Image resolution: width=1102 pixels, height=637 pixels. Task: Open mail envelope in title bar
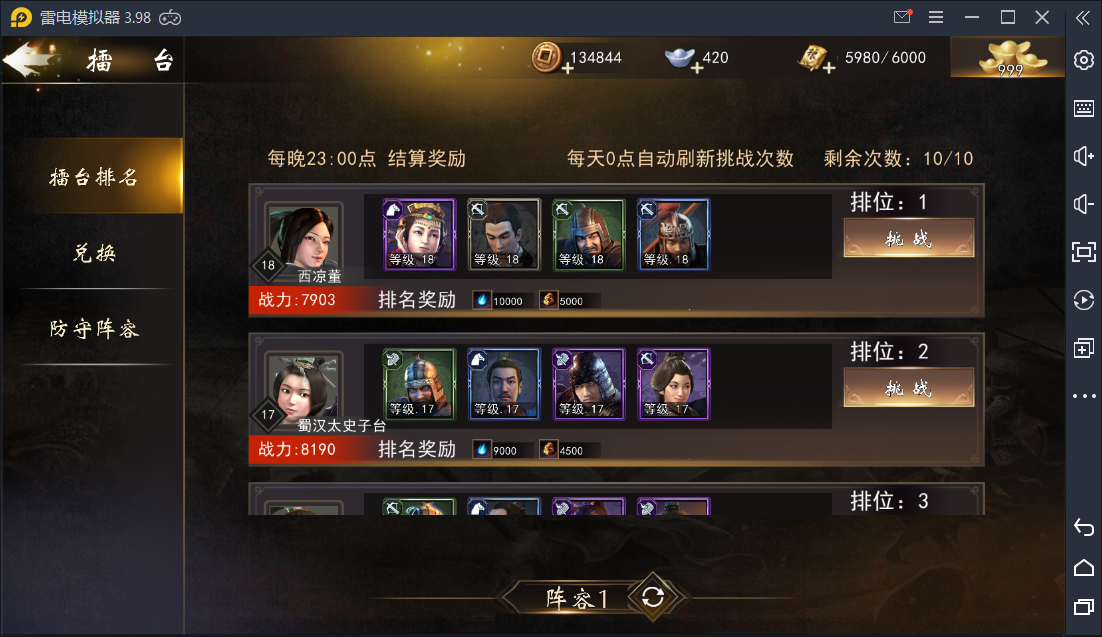click(x=902, y=17)
